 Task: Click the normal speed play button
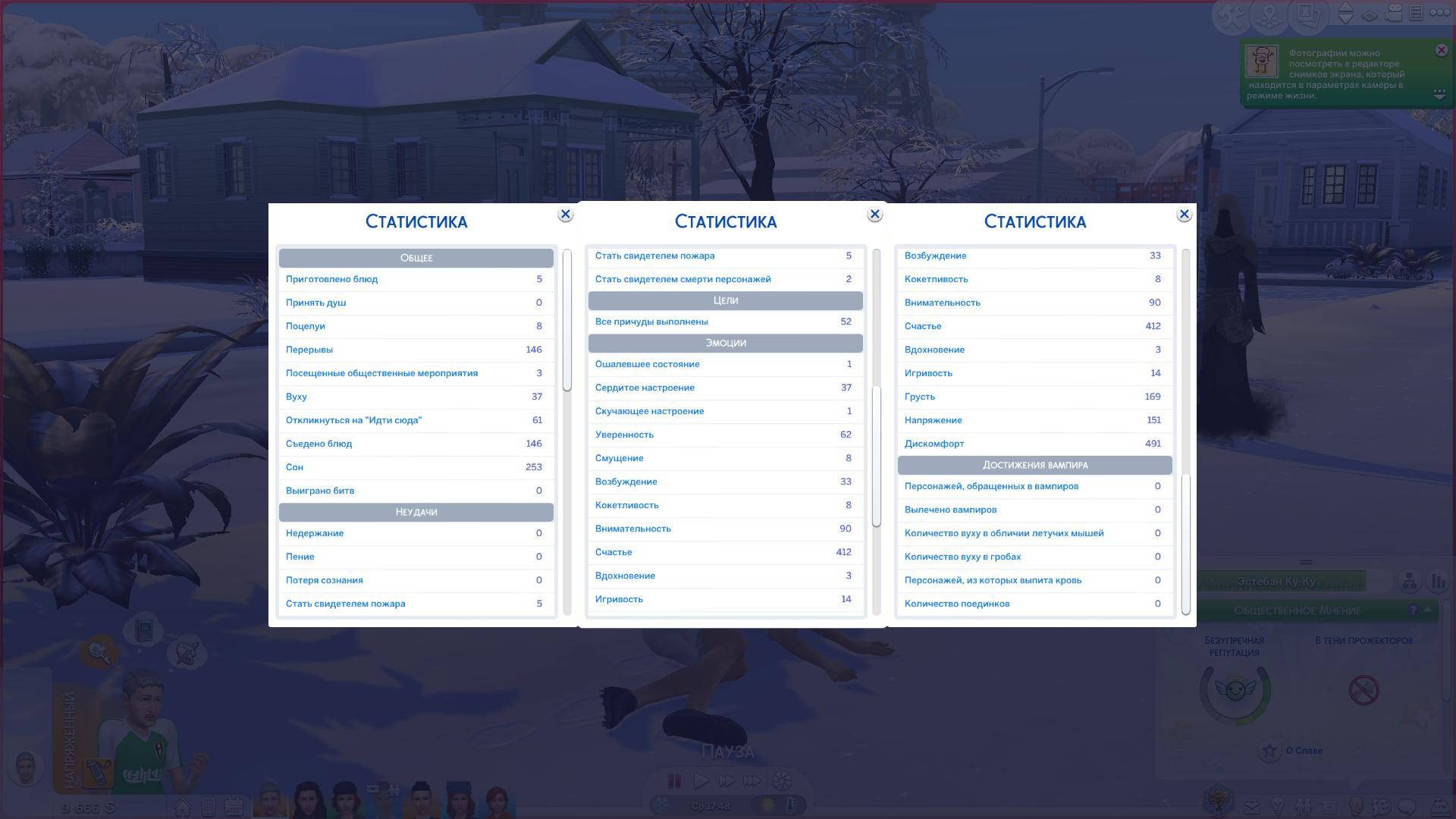701,780
